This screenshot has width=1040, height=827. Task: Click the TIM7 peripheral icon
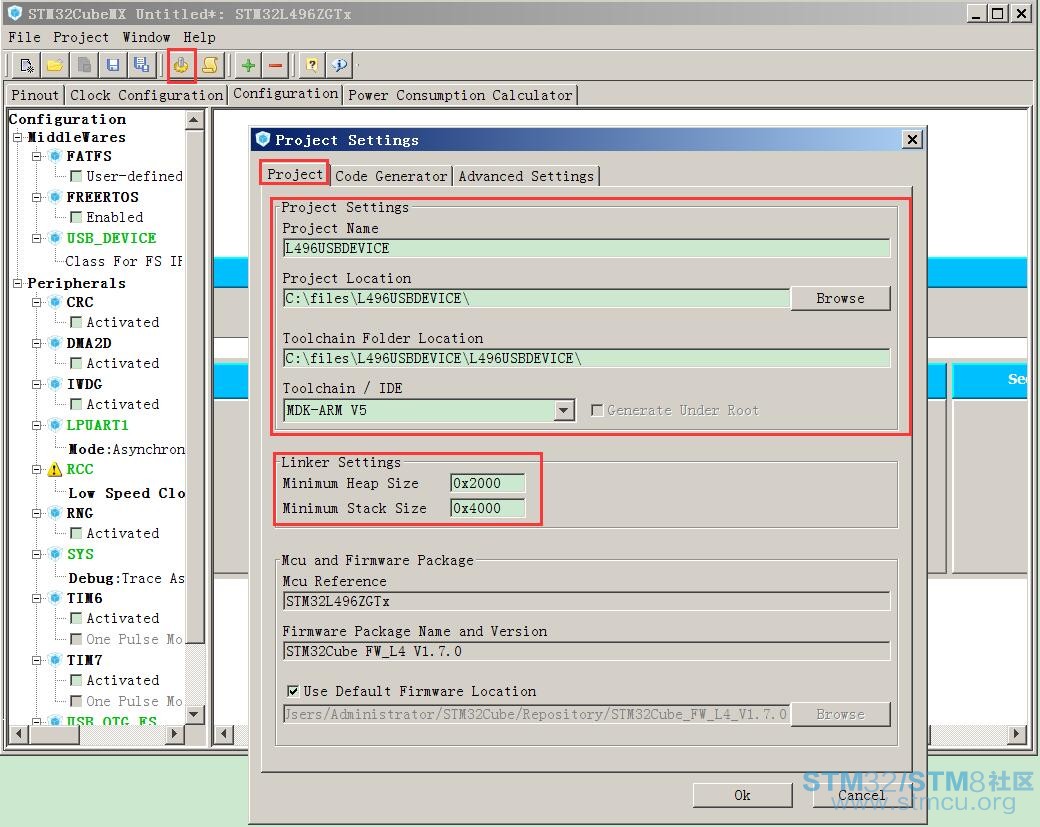55,660
